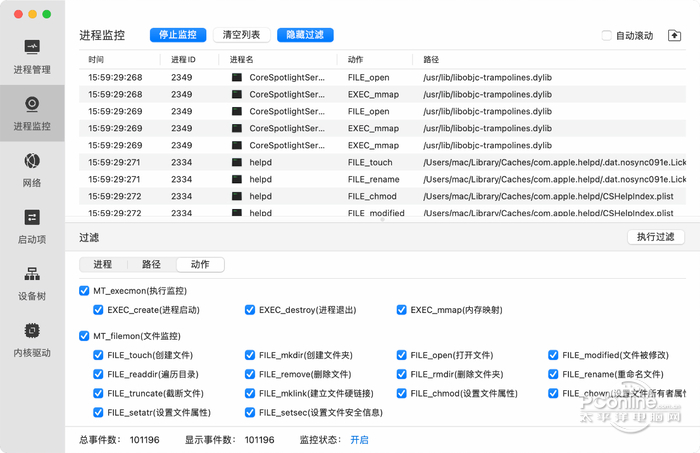This screenshot has width=700, height=453.
Task: Uncheck FILE_chmod(设置文件属性) filter
Action: (x=401, y=393)
